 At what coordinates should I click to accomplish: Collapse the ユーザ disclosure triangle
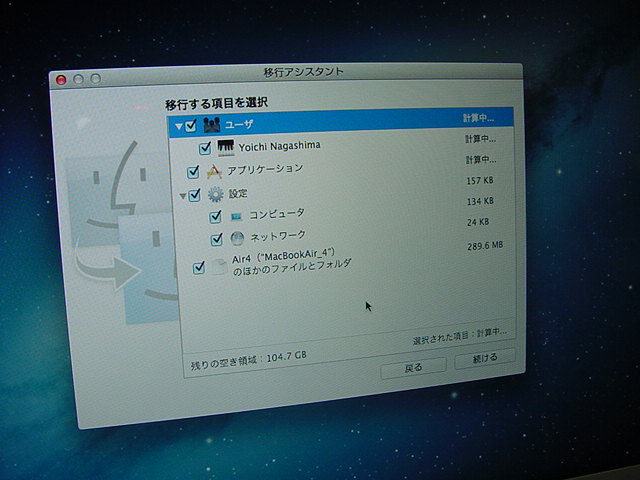tap(179, 127)
